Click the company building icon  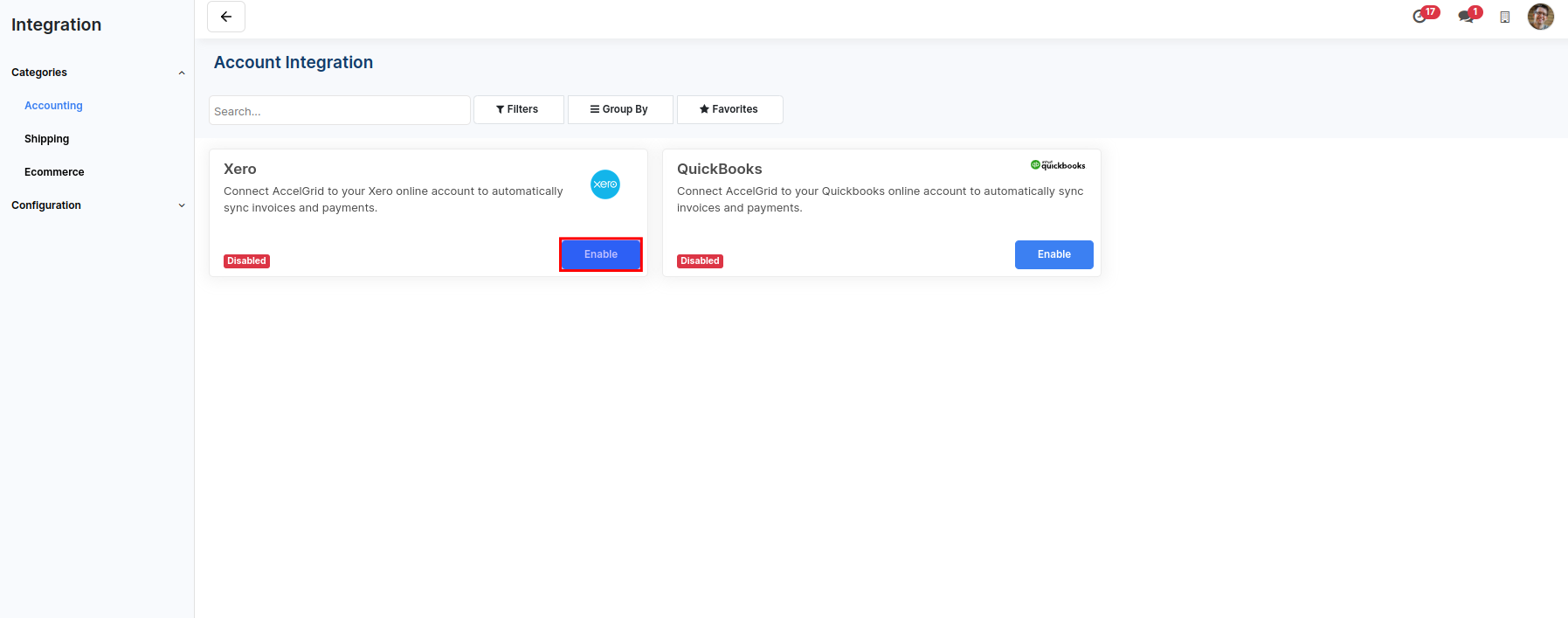pyautogui.click(x=1504, y=17)
